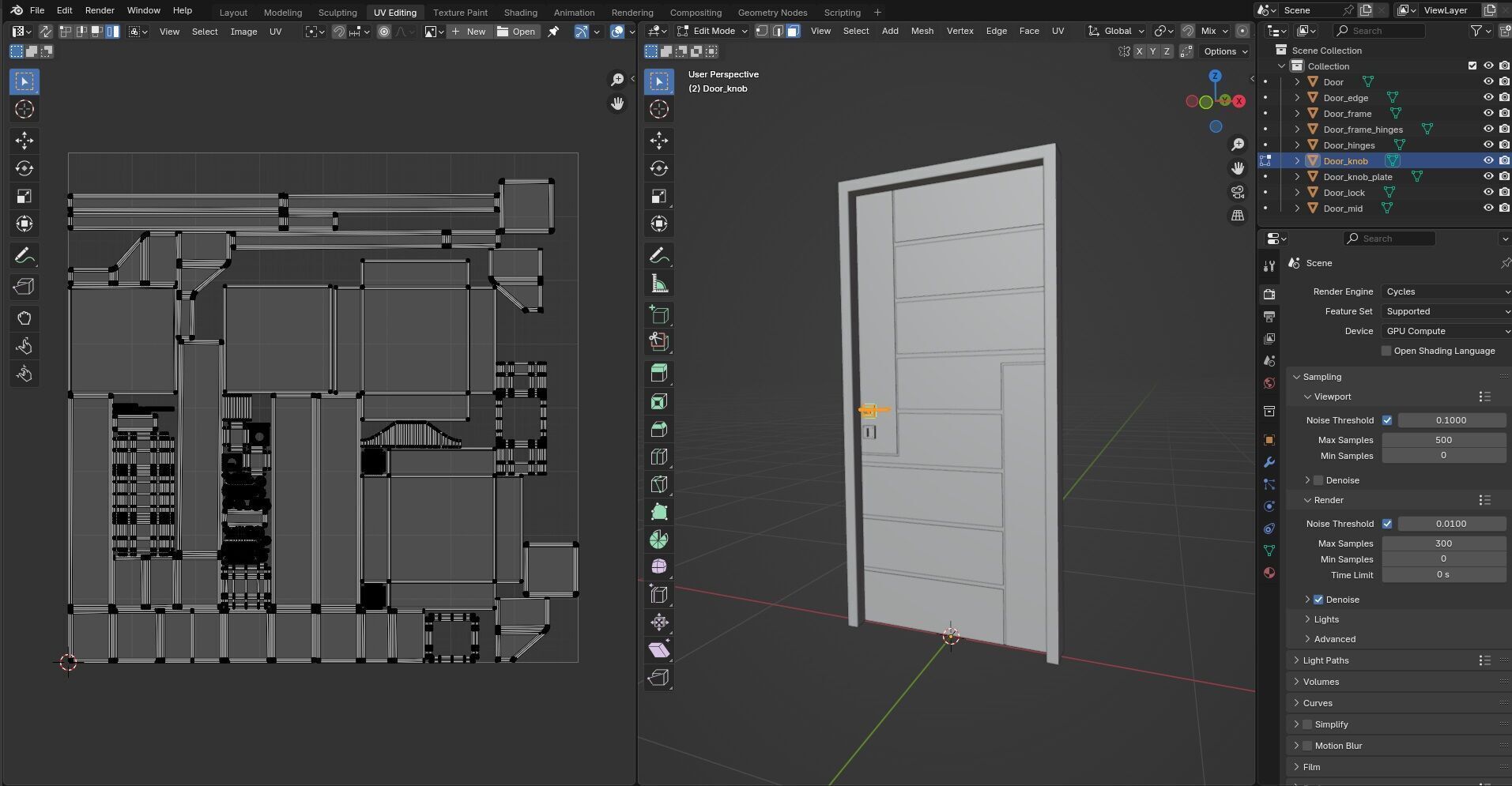
Task: Click the Open image button
Action: [x=516, y=32]
